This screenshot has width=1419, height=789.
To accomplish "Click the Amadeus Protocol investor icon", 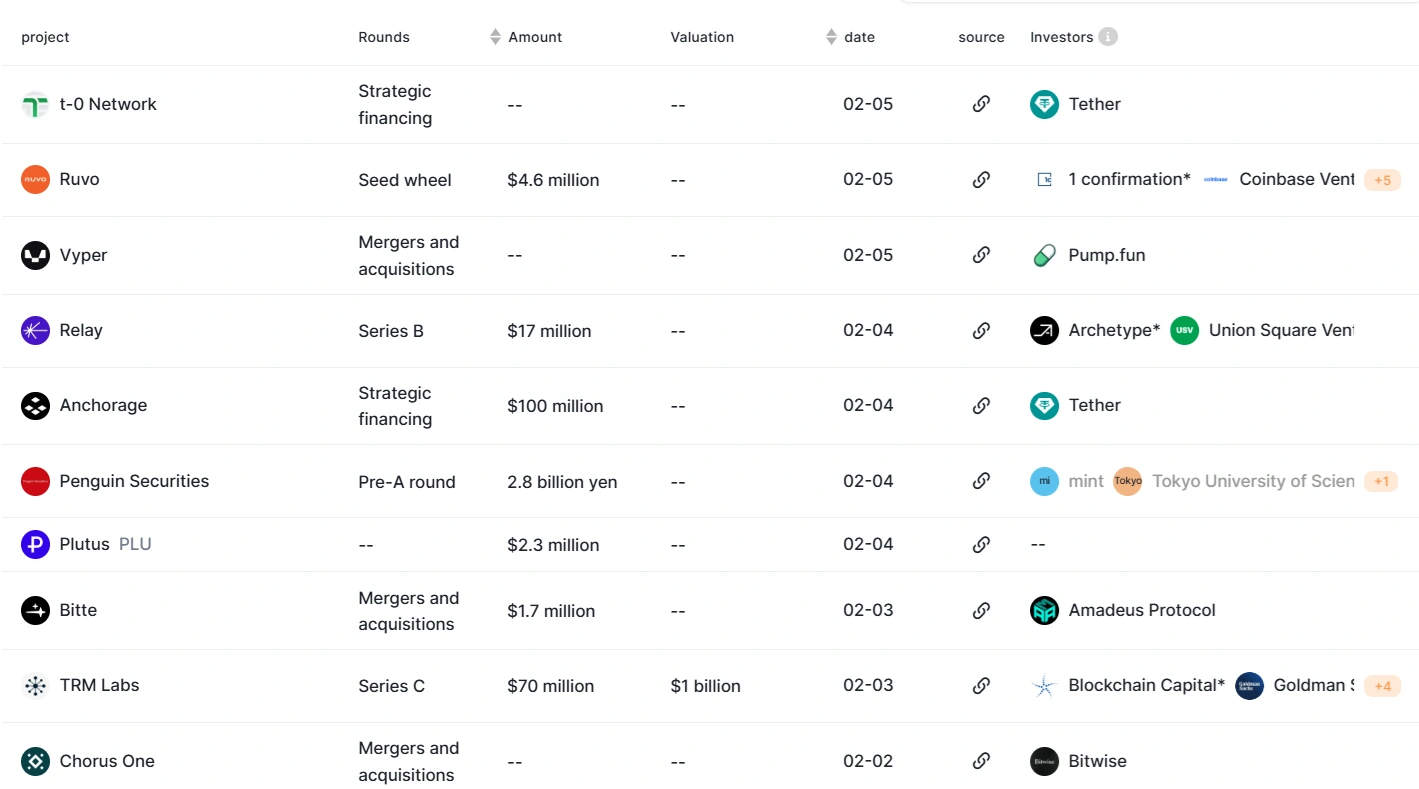I will (1044, 610).
